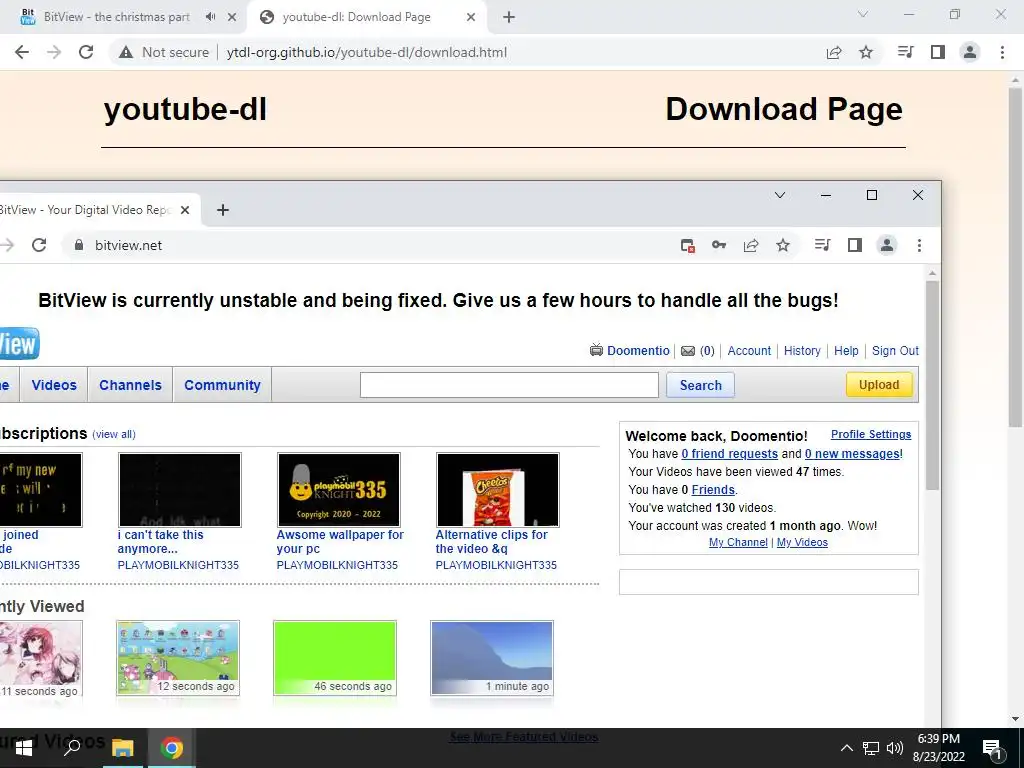Image resolution: width=1024 pixels, height=768 pixels.
Task: Open Chrome from the taskbar
Action: 172,748
